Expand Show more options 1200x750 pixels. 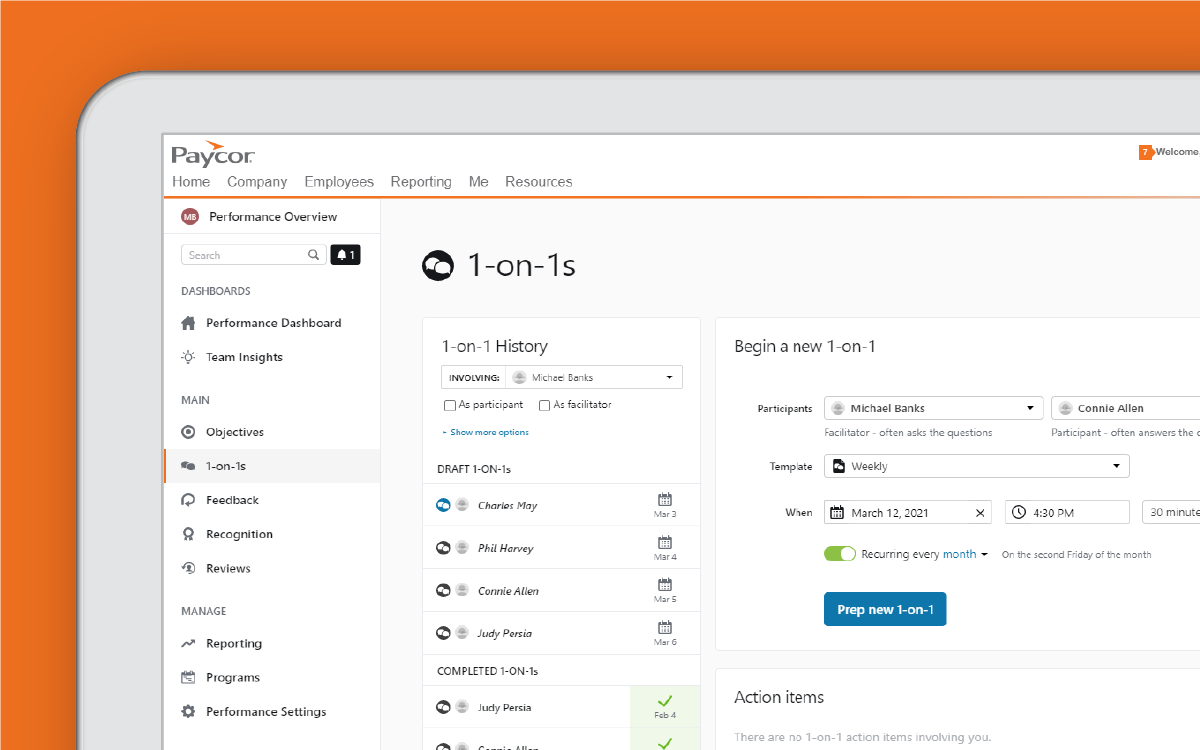tap(486, 432)
